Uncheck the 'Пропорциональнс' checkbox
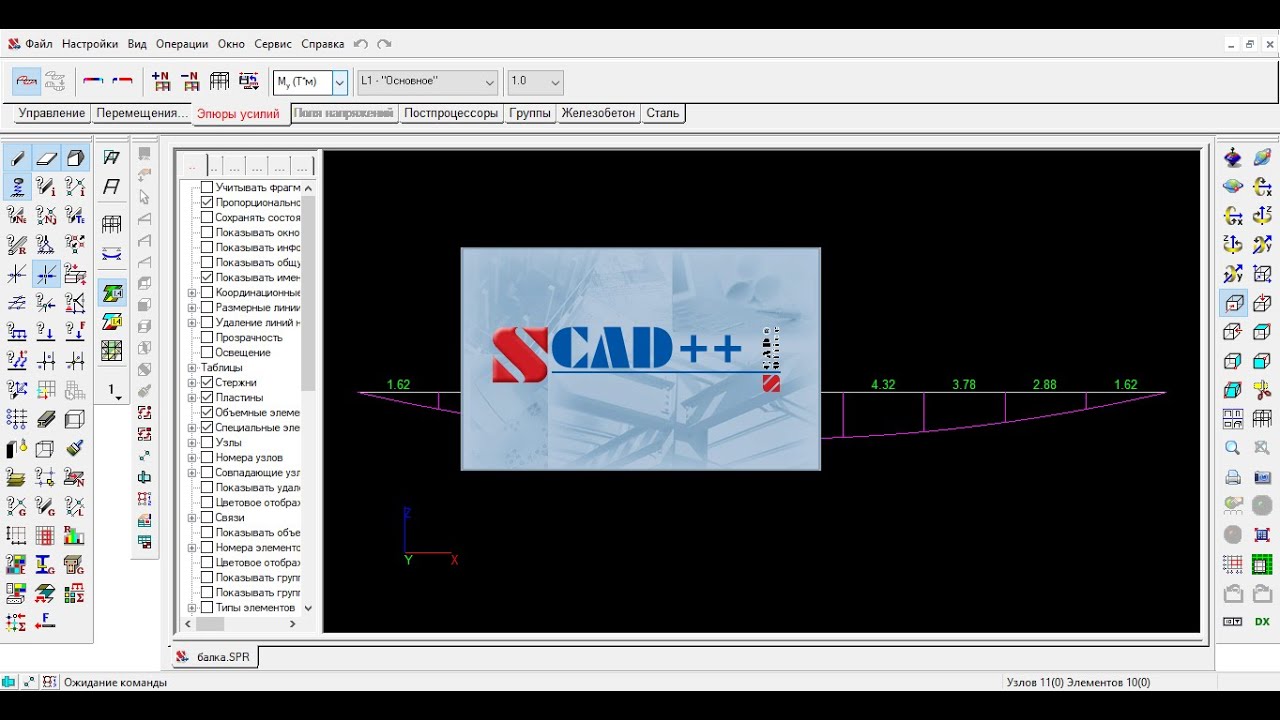The image size is (1280, 720). [x=207, y=202]
